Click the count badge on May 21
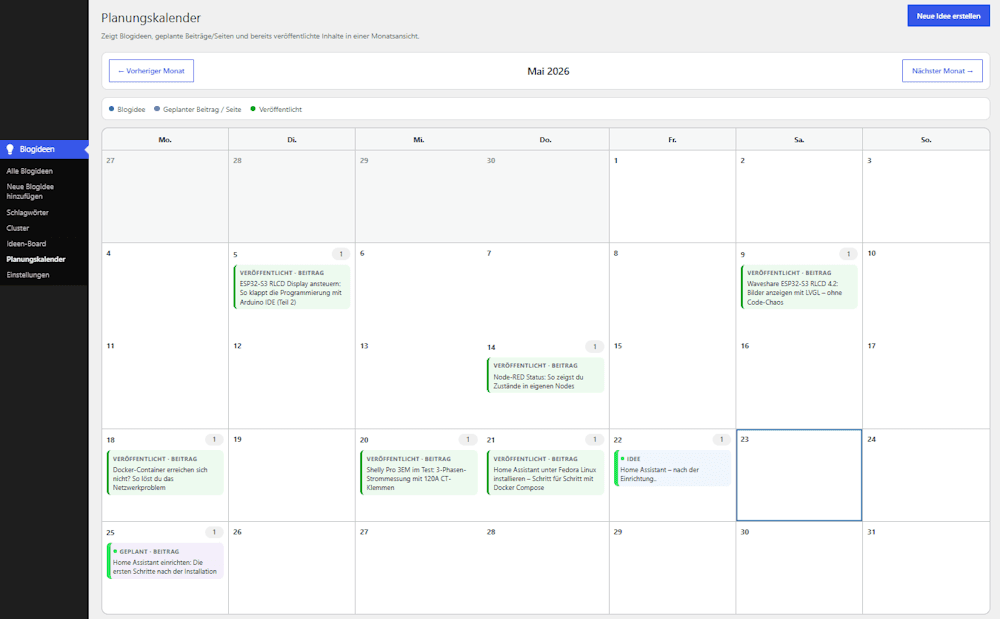Image resolution: width=1000 pixels, height=619 pixels. [595, 440]
